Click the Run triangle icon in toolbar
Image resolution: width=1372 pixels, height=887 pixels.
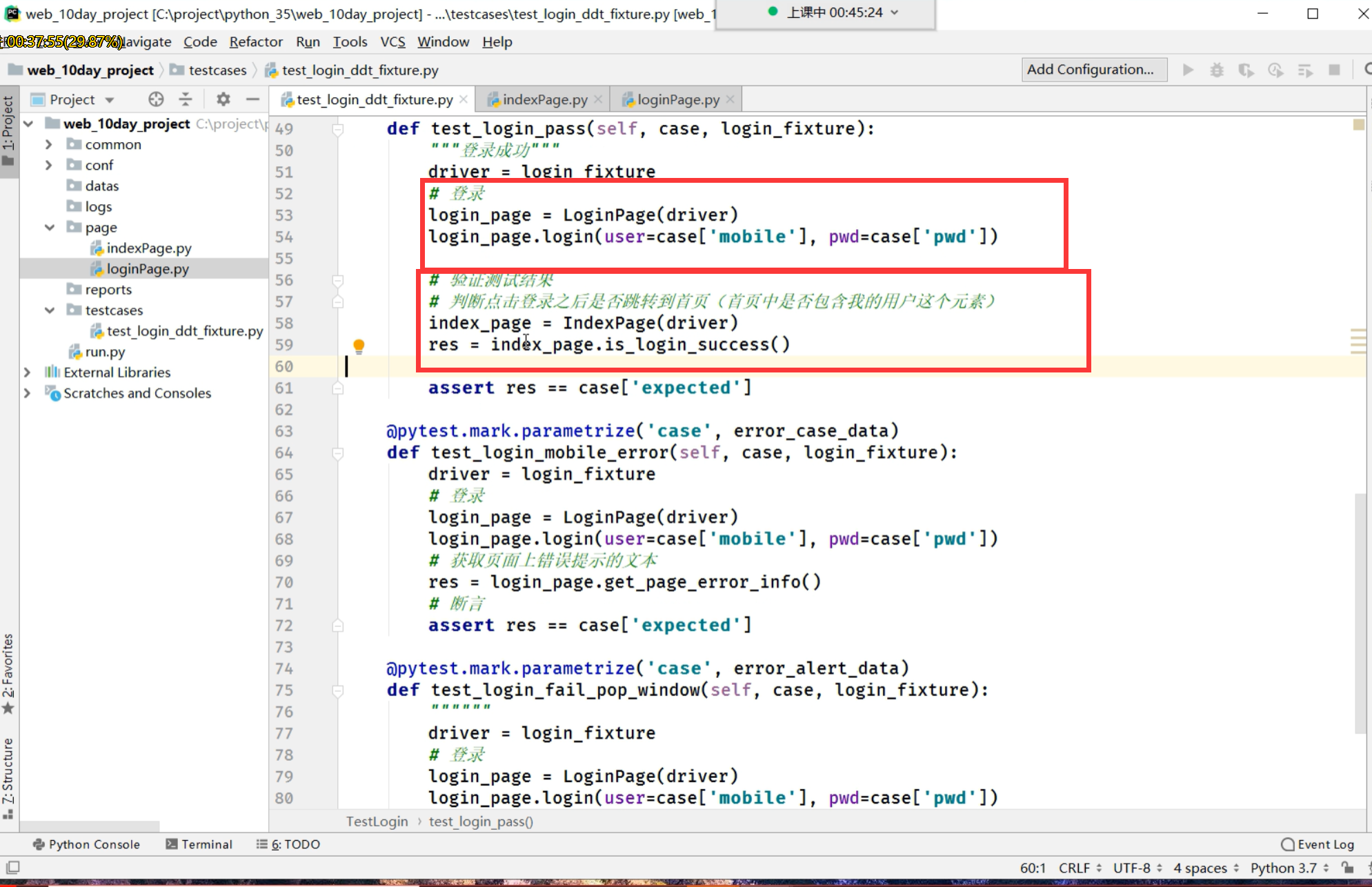tap(1188, 70)
